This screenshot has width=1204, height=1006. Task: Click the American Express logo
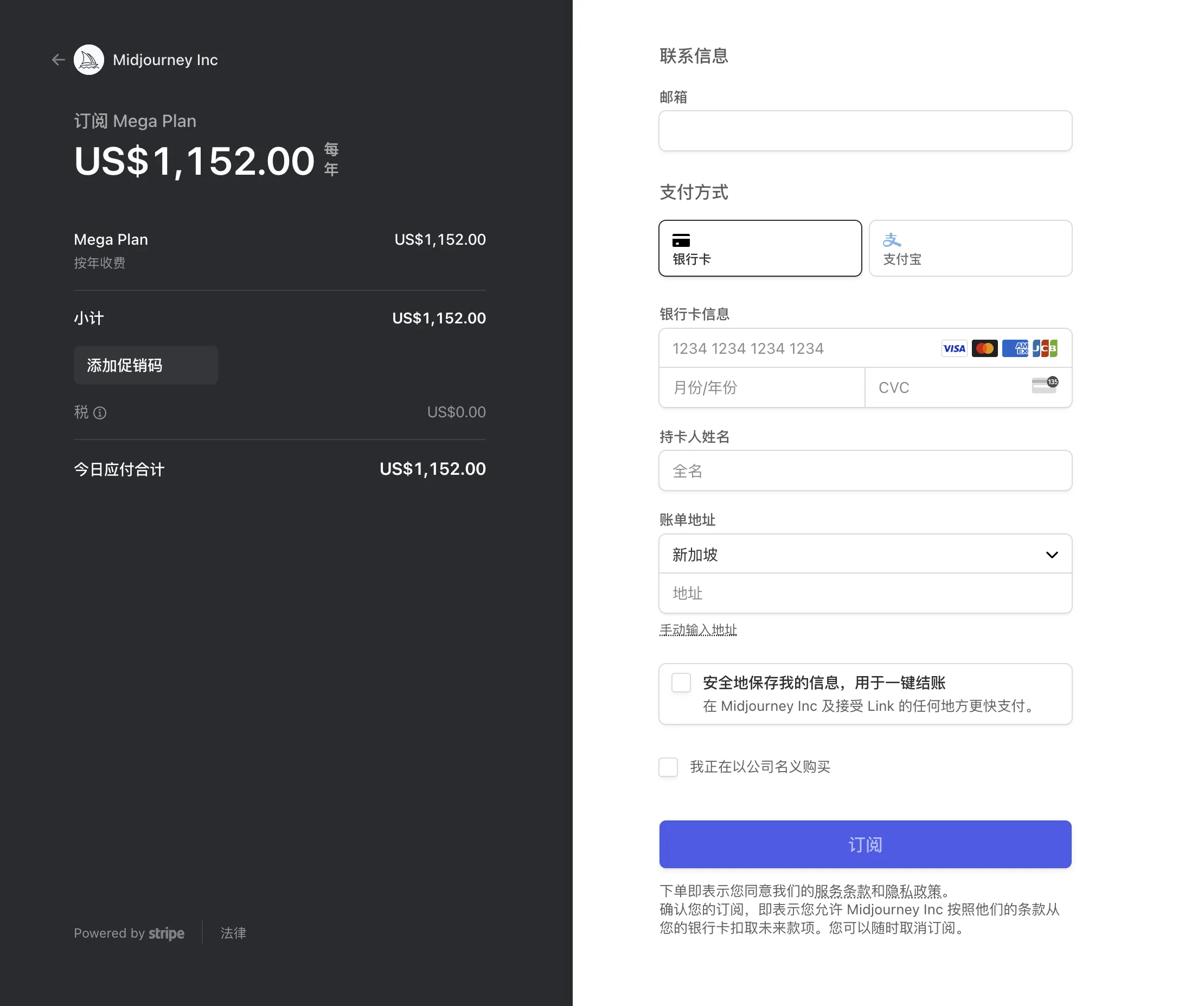point(1015,348)
